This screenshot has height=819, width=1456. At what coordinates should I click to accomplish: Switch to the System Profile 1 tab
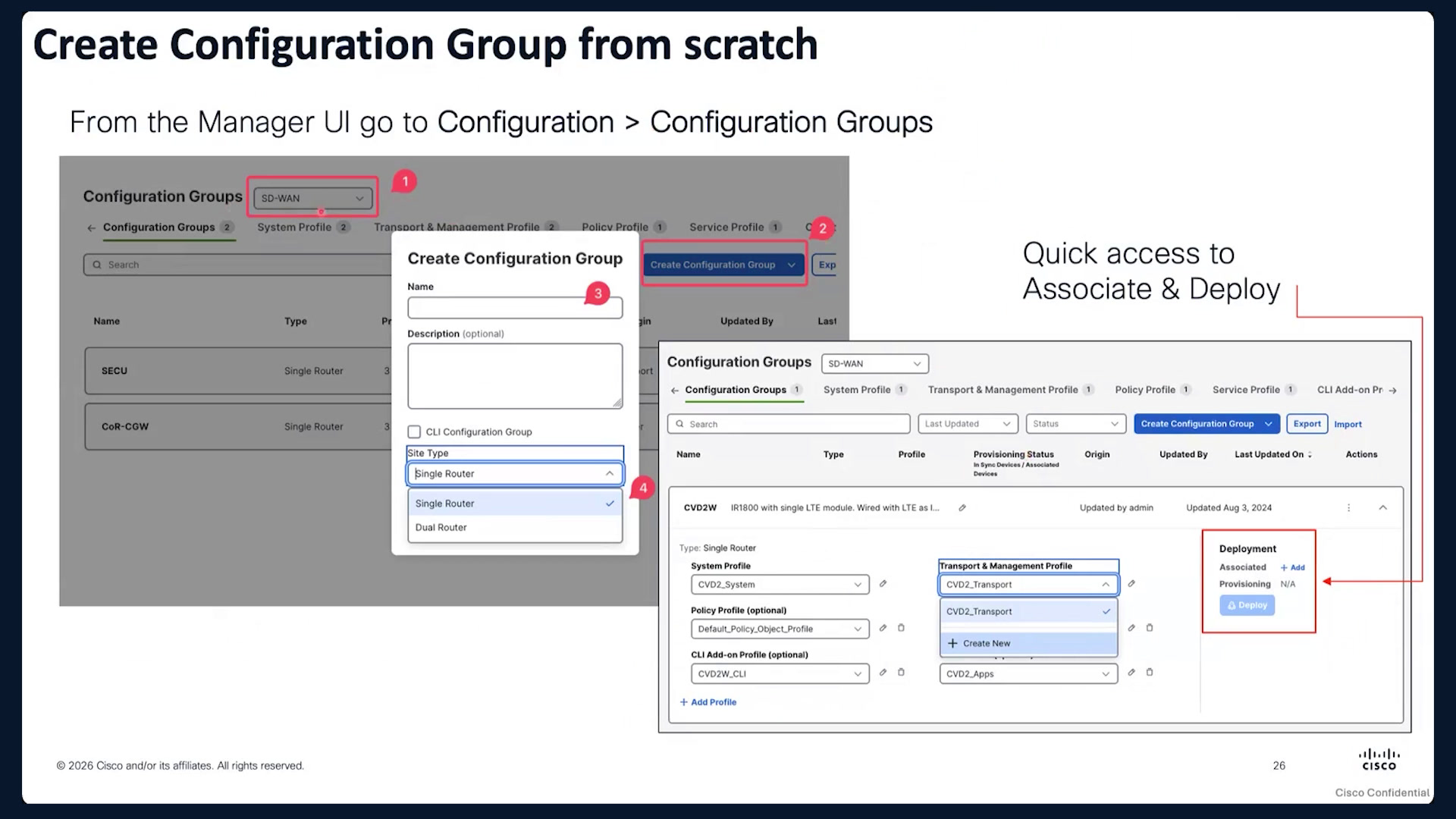(x=864, y=390)
